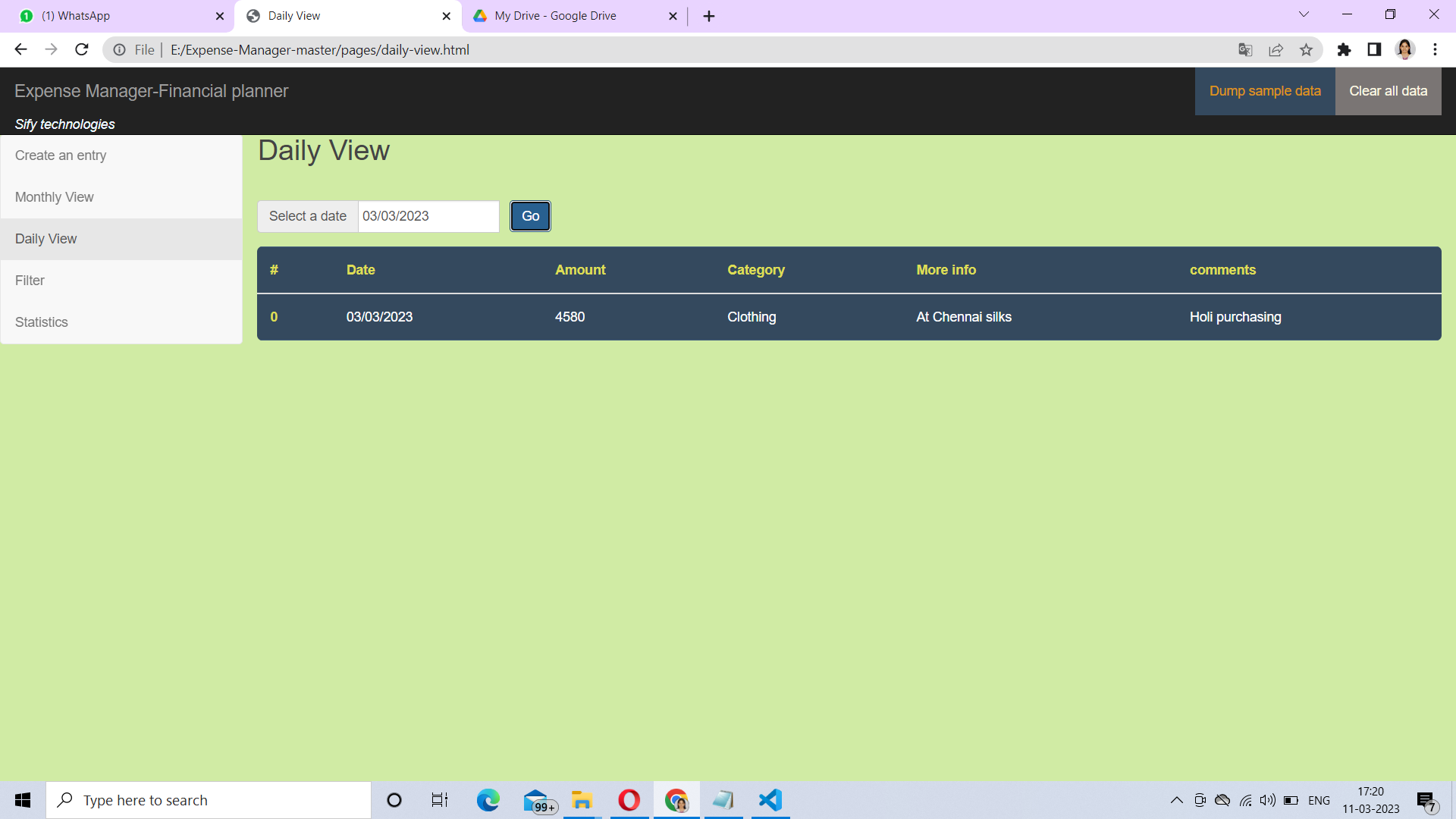Open Opera browser from the taskbar
Image resolution: width=1456 pixels, height=819 pixels.
(x=629, y=799)
